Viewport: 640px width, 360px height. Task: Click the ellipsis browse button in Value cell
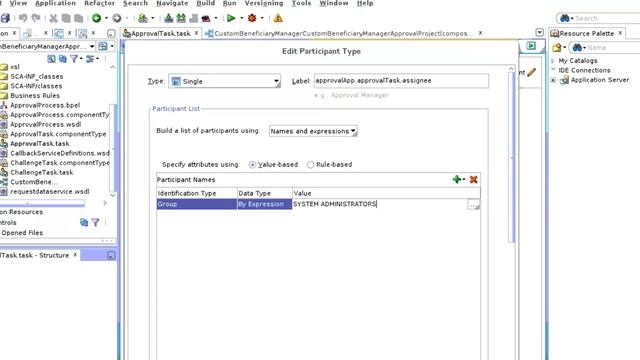tap(473, 204)
